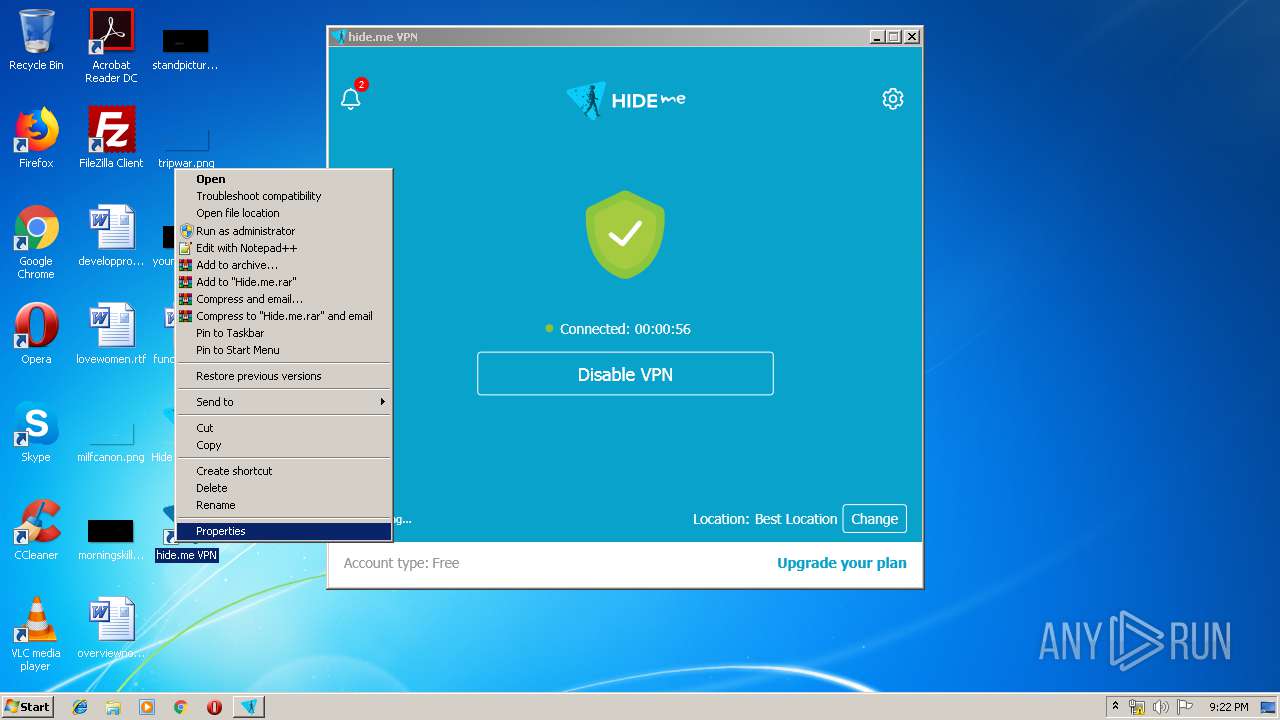Select the lovewomen.rtf document icon
Image resolution: width=1280 pixels, height=720 pixels.
111,334
